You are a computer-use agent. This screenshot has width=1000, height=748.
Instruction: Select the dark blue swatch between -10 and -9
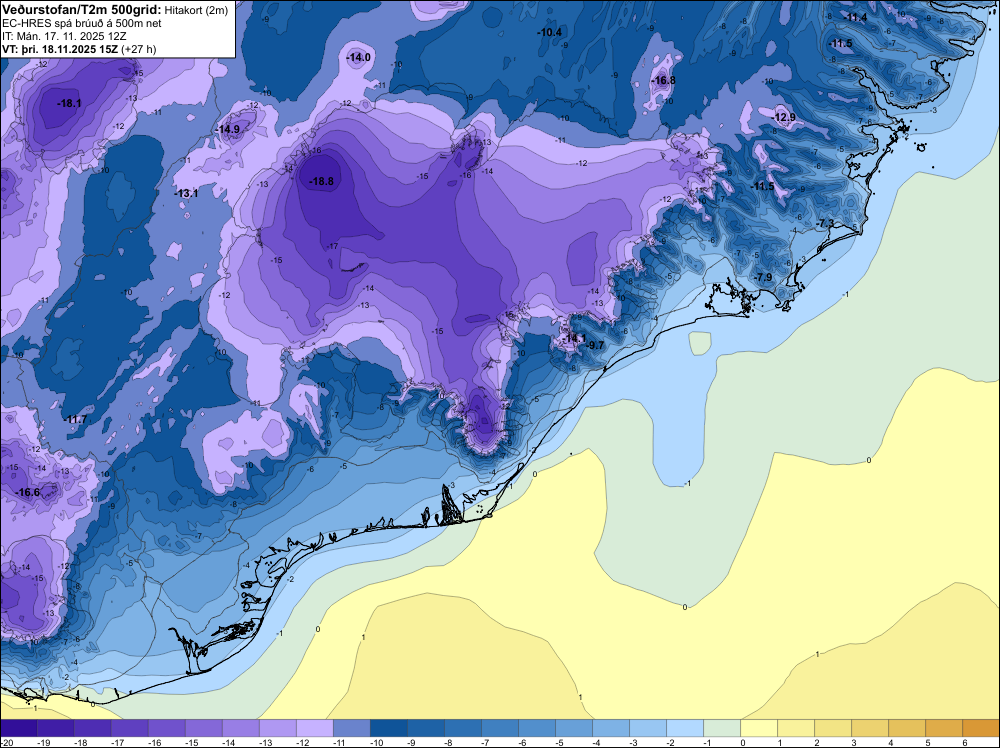pyautogui.click(x=389, y=728)
